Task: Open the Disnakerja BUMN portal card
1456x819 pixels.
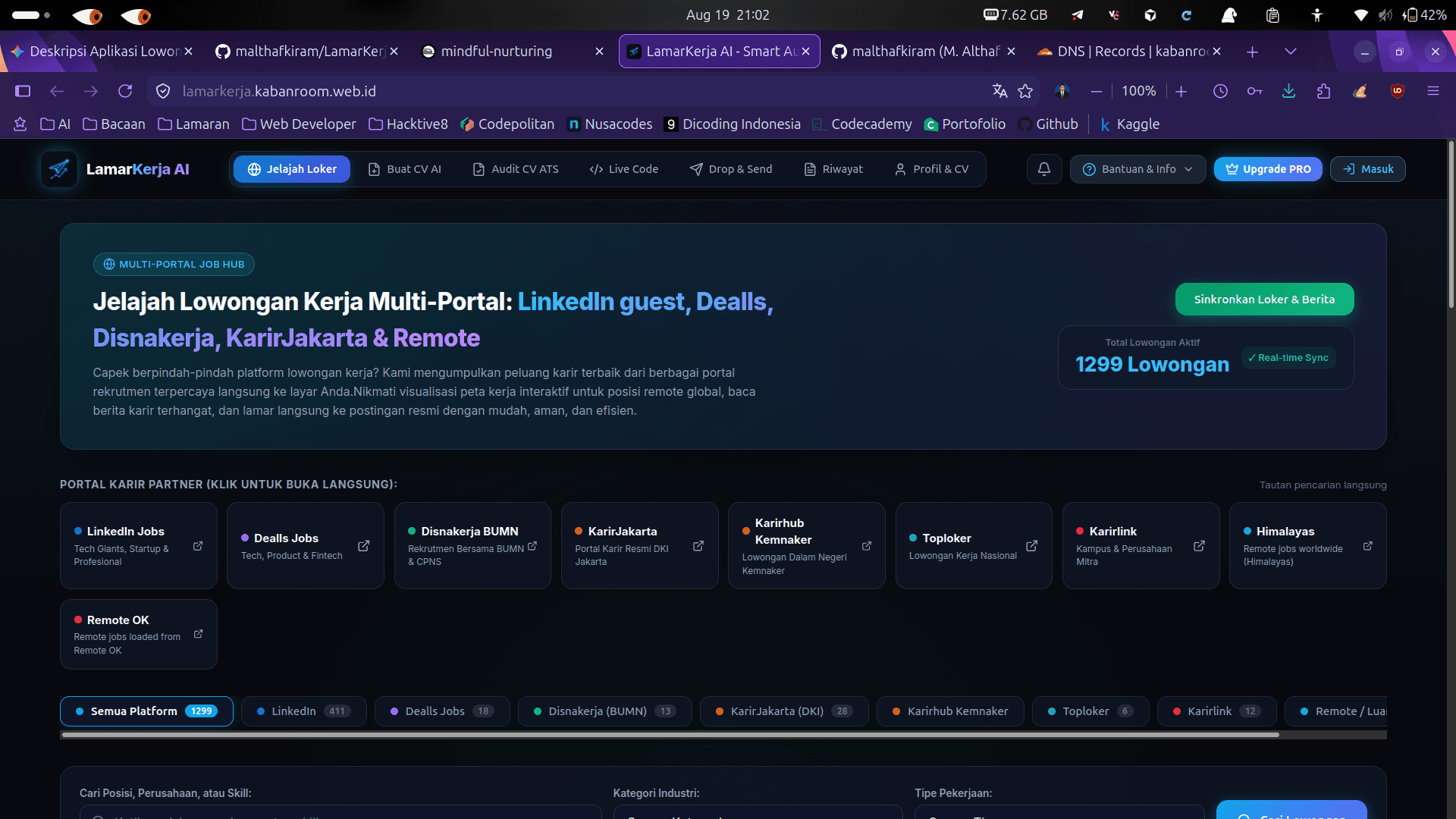Action: pos(472,546)
